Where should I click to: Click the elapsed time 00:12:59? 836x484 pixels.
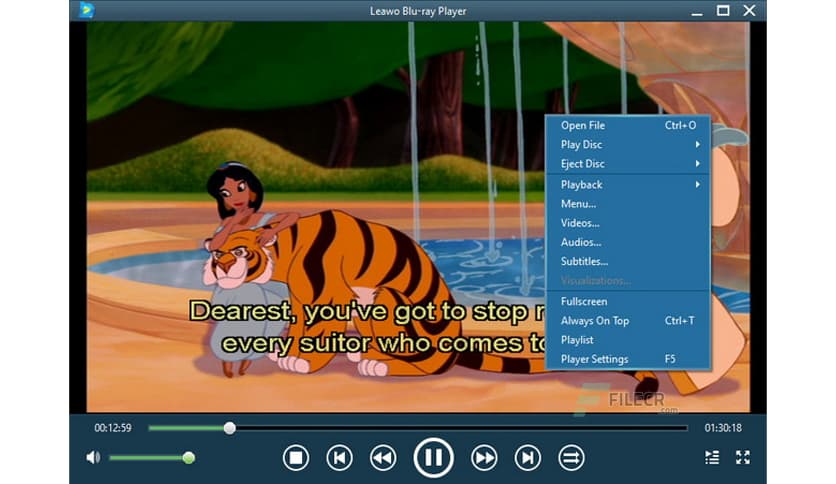[112, 427]
